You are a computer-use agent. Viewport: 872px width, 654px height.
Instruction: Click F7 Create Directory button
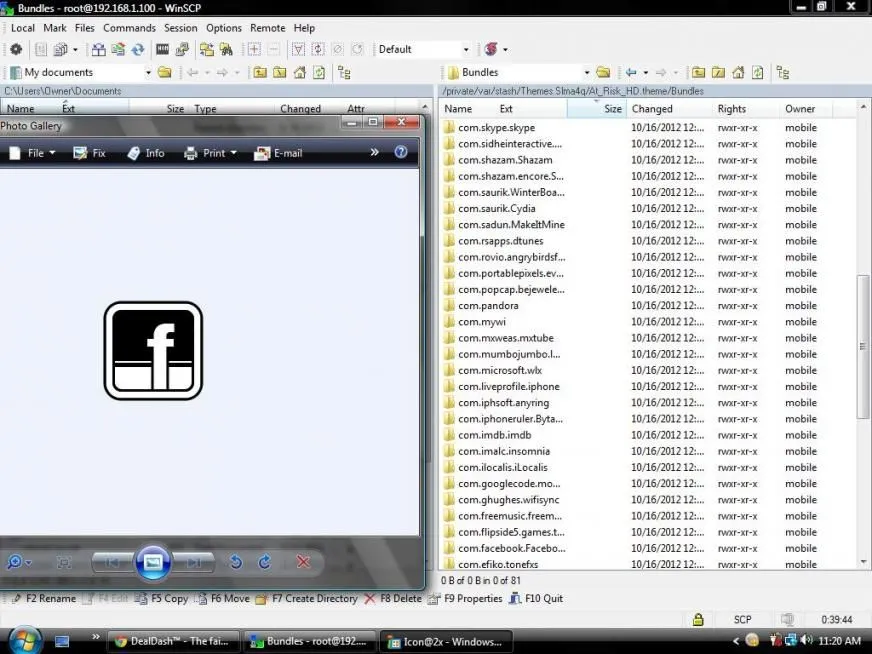(x=306, y=598)
